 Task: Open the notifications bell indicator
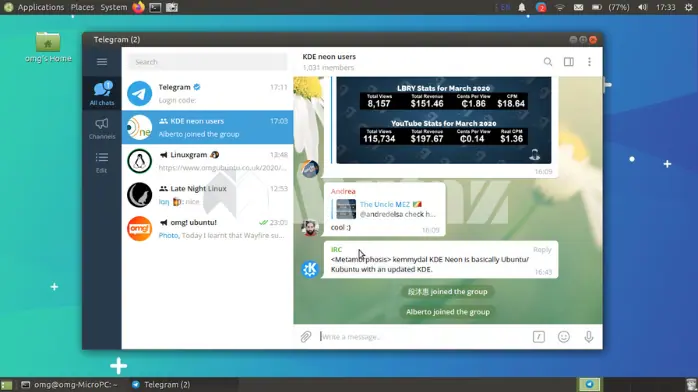click(522, 7)
